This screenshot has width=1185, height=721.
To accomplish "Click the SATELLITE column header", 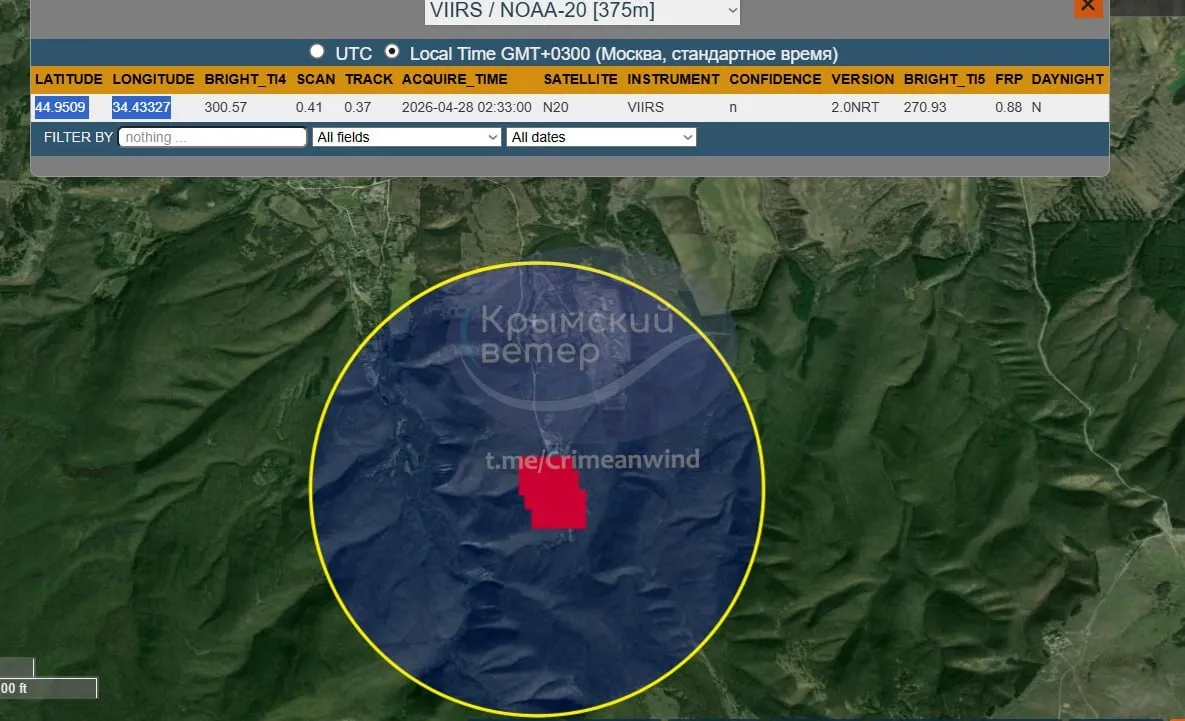I will point(580,79).
